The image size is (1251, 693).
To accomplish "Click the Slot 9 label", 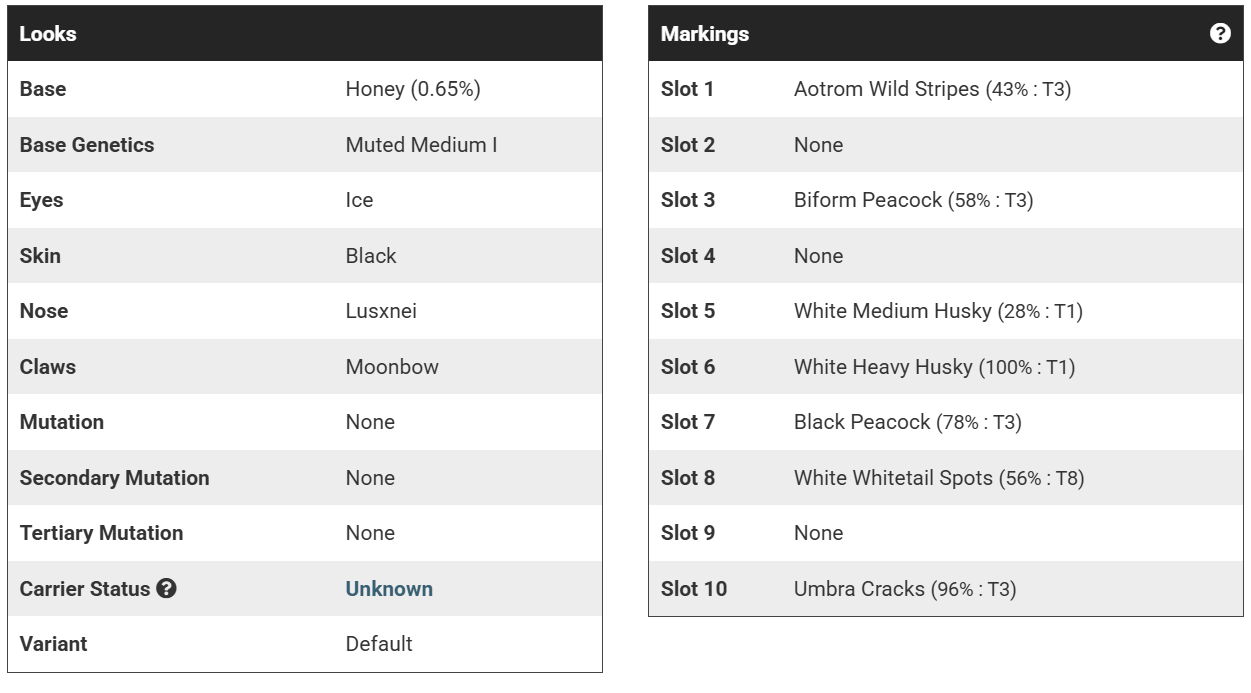I will click(x=688, y=533).
